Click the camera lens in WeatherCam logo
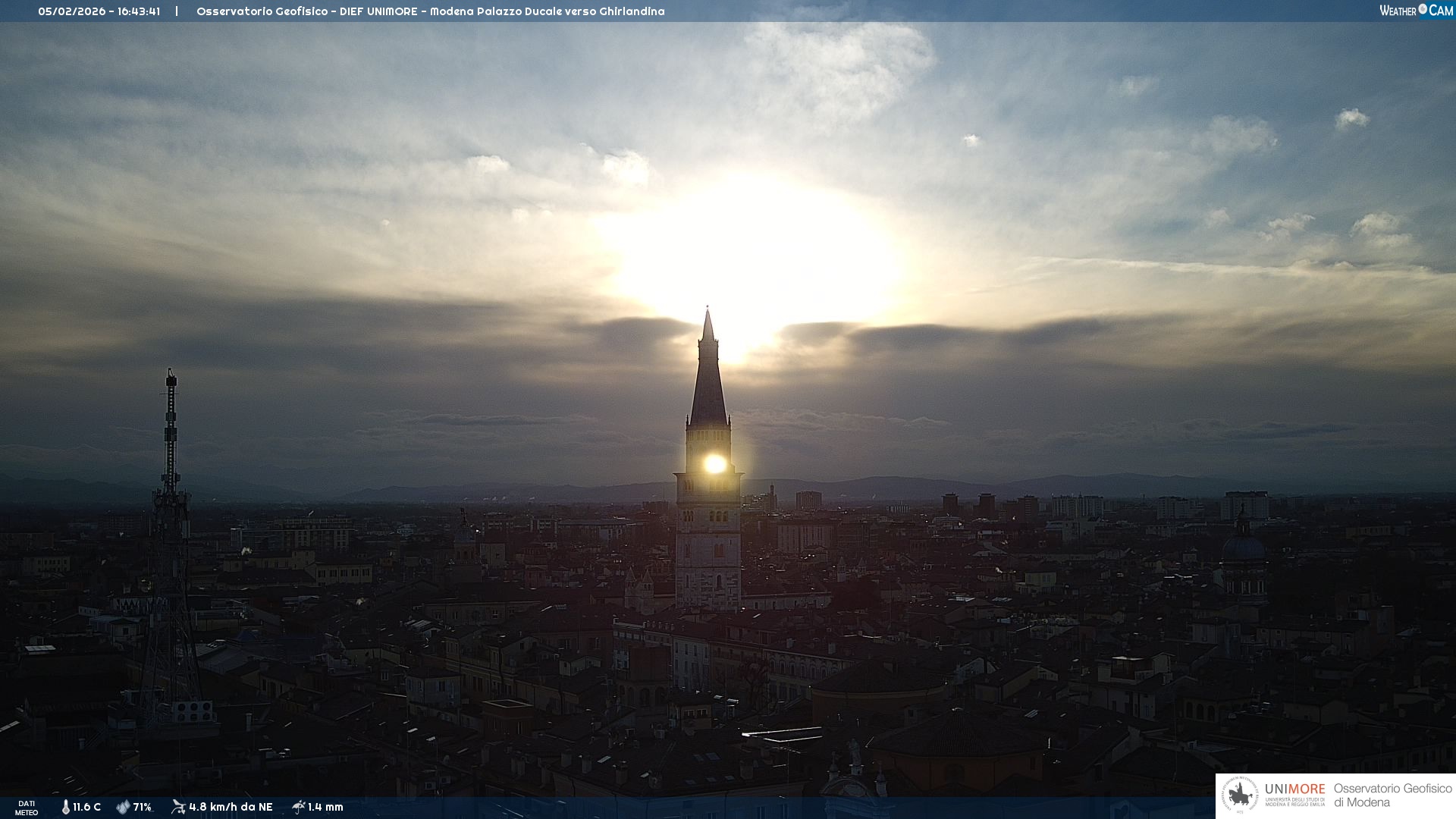The image size is (1456, 819). coord(1423,9)
